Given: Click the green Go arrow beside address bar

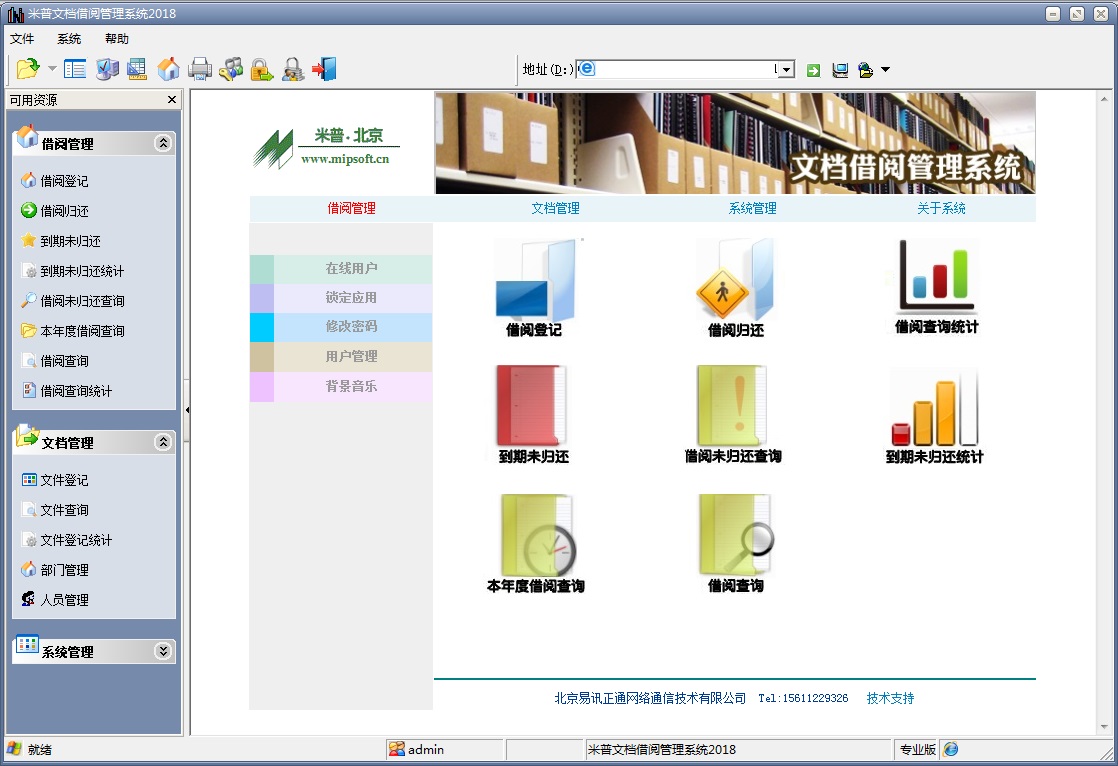Looking at the screenshot, I should click(x=814, y=70).
